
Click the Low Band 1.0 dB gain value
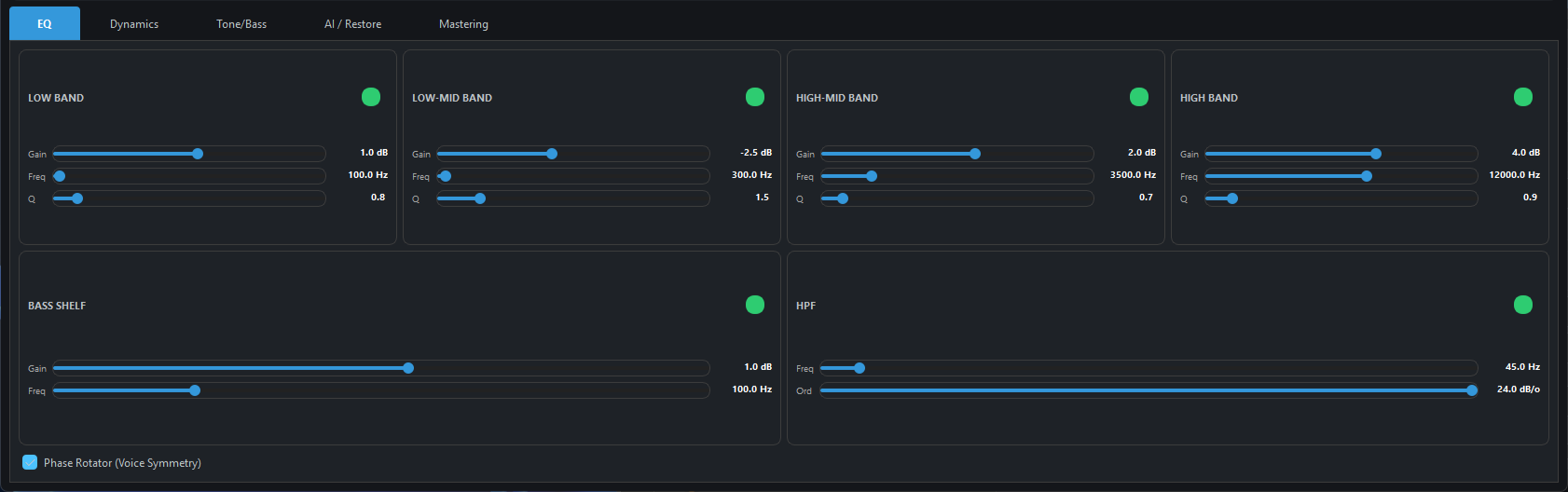tap(374, 153)
